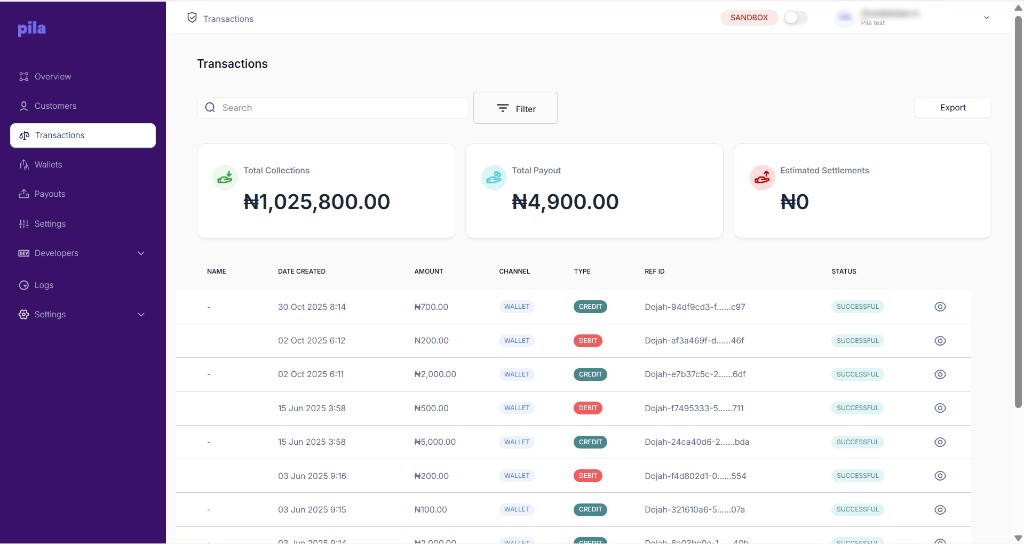1024x544 pixels.
Task: Click ref ID ending in 711
Action: click(694, 408)
